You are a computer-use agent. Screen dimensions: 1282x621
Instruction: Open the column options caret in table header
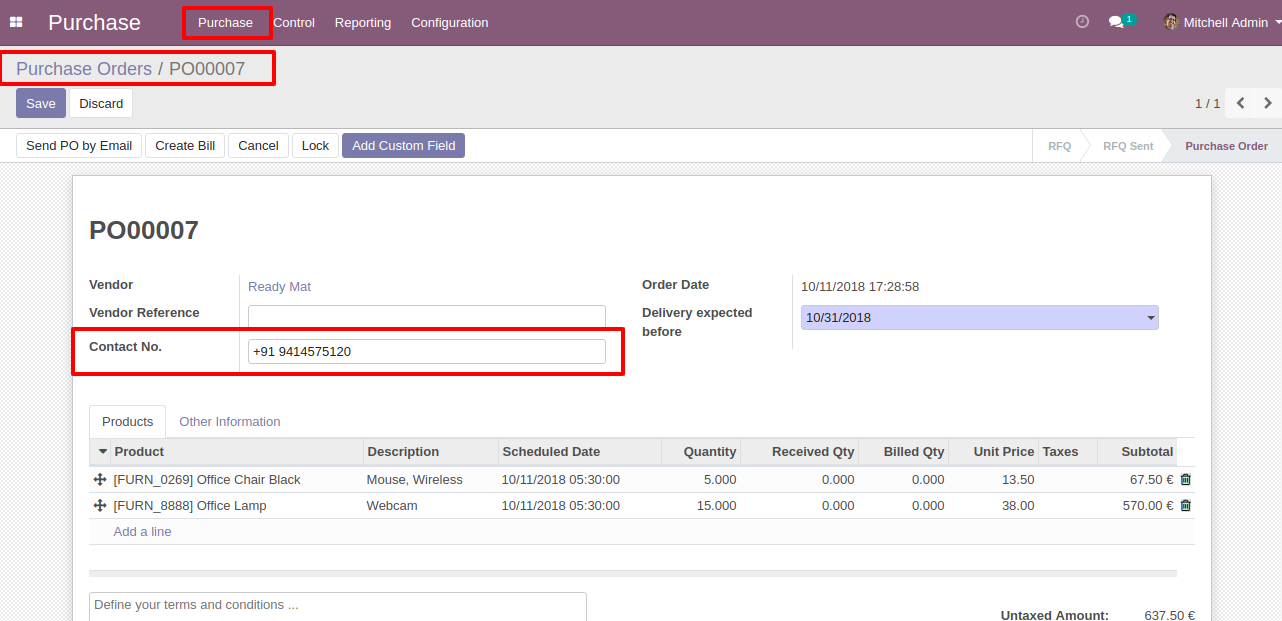coord(102,452)
